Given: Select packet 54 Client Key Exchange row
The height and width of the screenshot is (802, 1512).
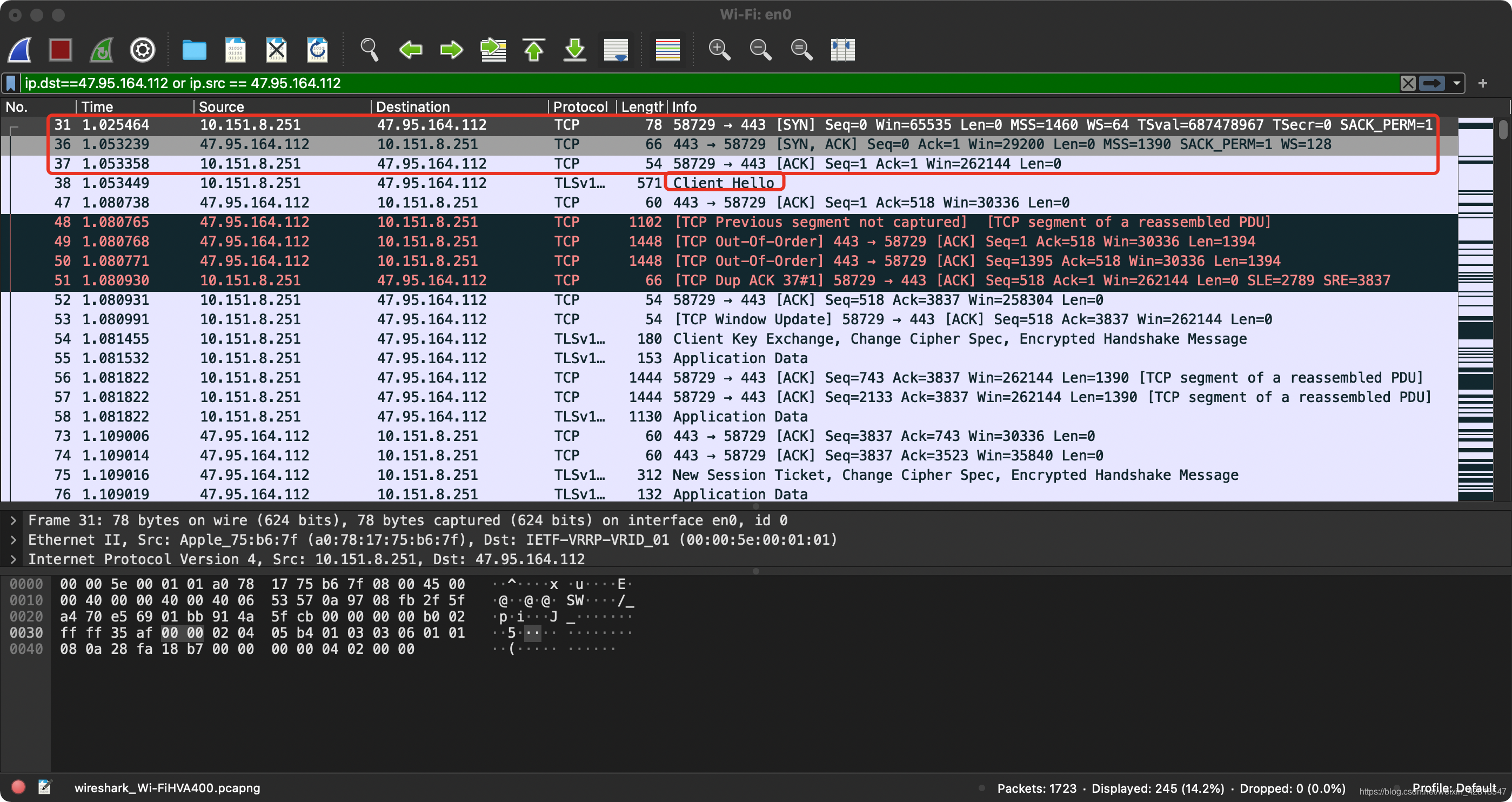Looking at the screenshot, I should 729,339.
